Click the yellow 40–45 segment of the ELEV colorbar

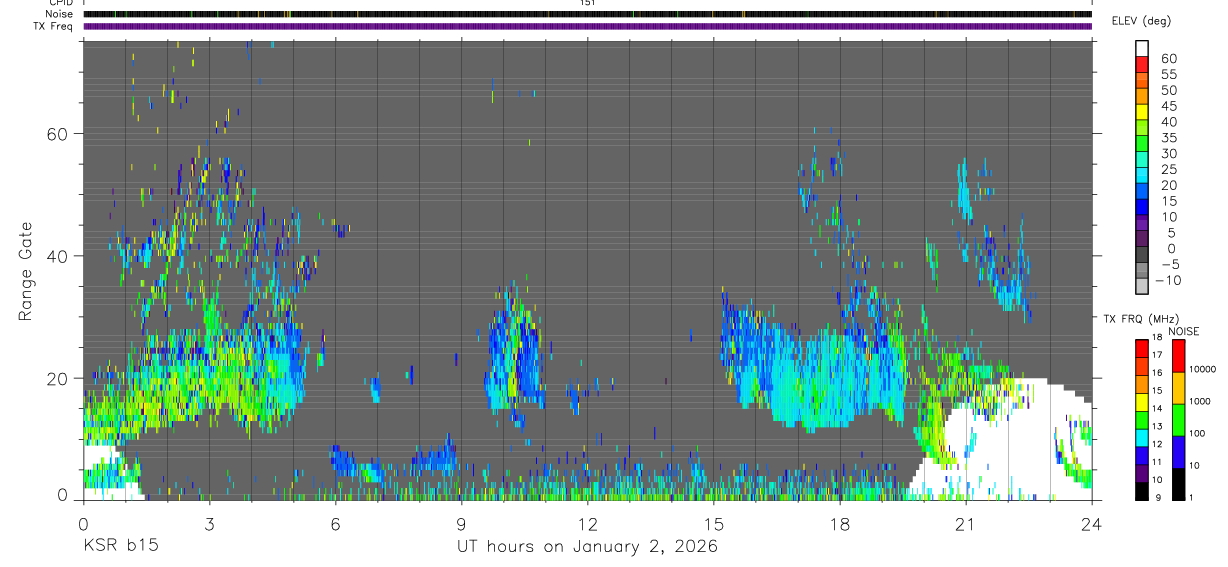(1142, 114)
